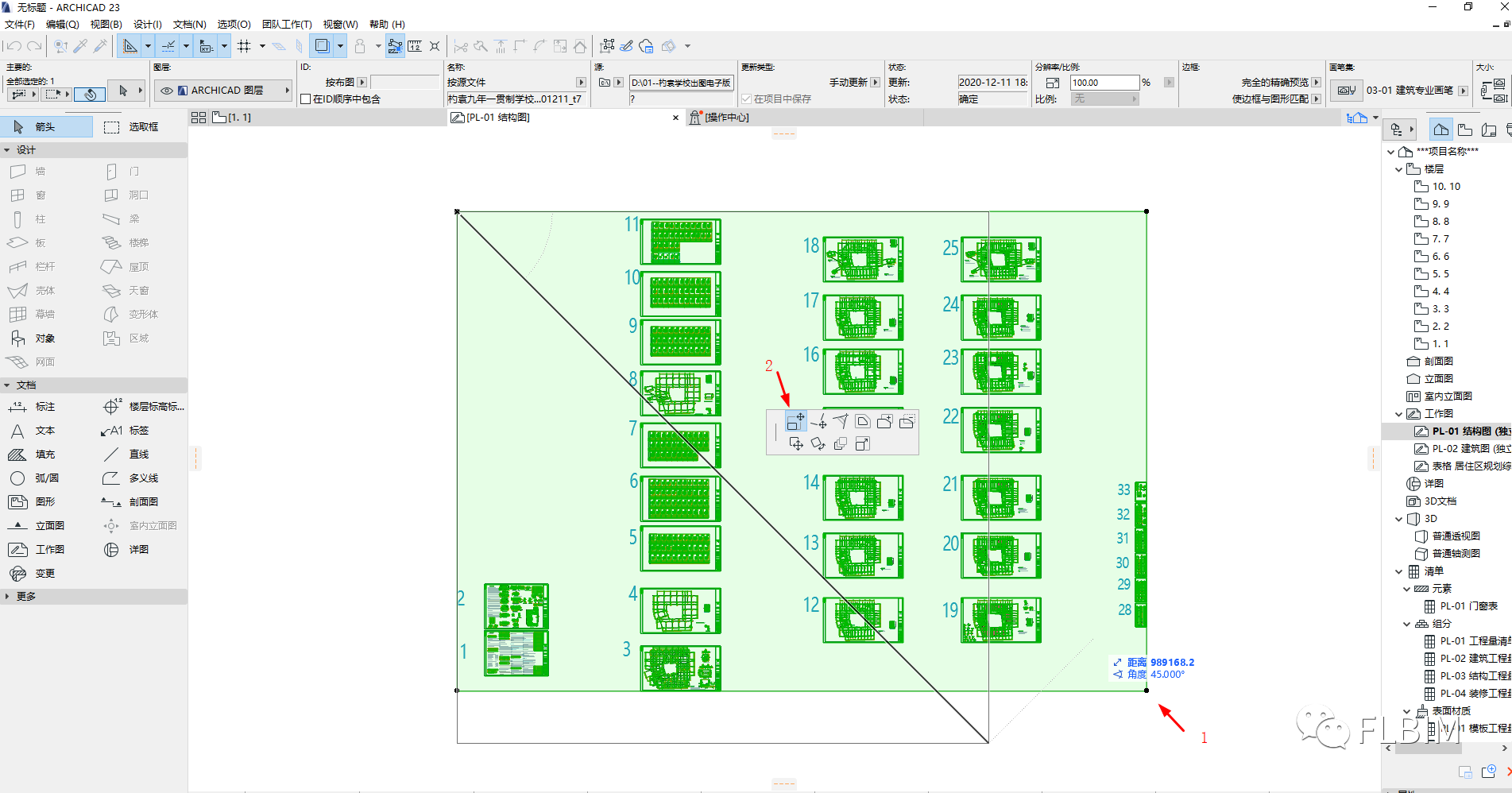Image resolution: width=1512 pixels, height=793 pixels.
Task: Toggle ARCHICAD layer visibility eye icon
Action: tap(167, 91)
